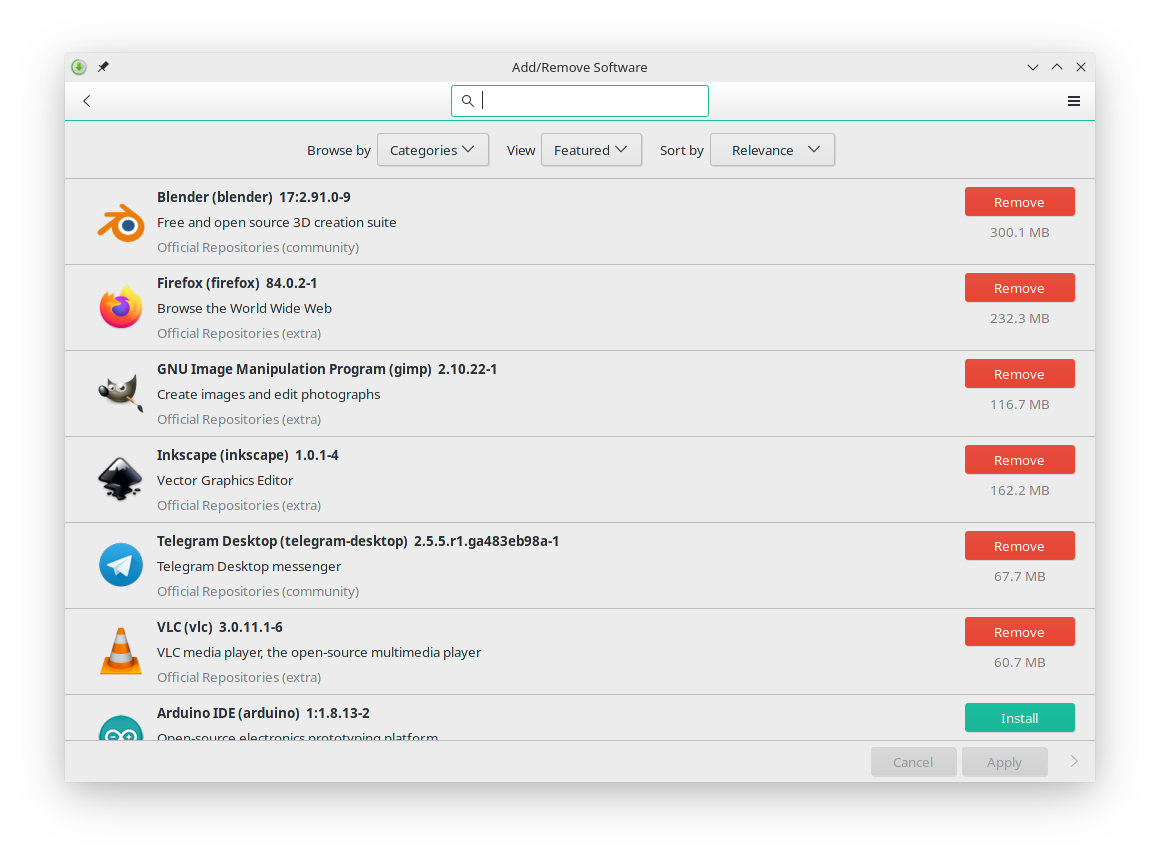Select 'Telegram Desktop (telegram-desktop)' title
Screen dimensions: 1160x859
tap(282, 541)
